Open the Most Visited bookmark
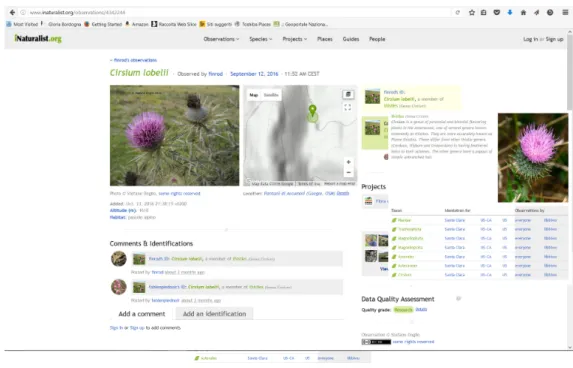 (x=22, y=24)
